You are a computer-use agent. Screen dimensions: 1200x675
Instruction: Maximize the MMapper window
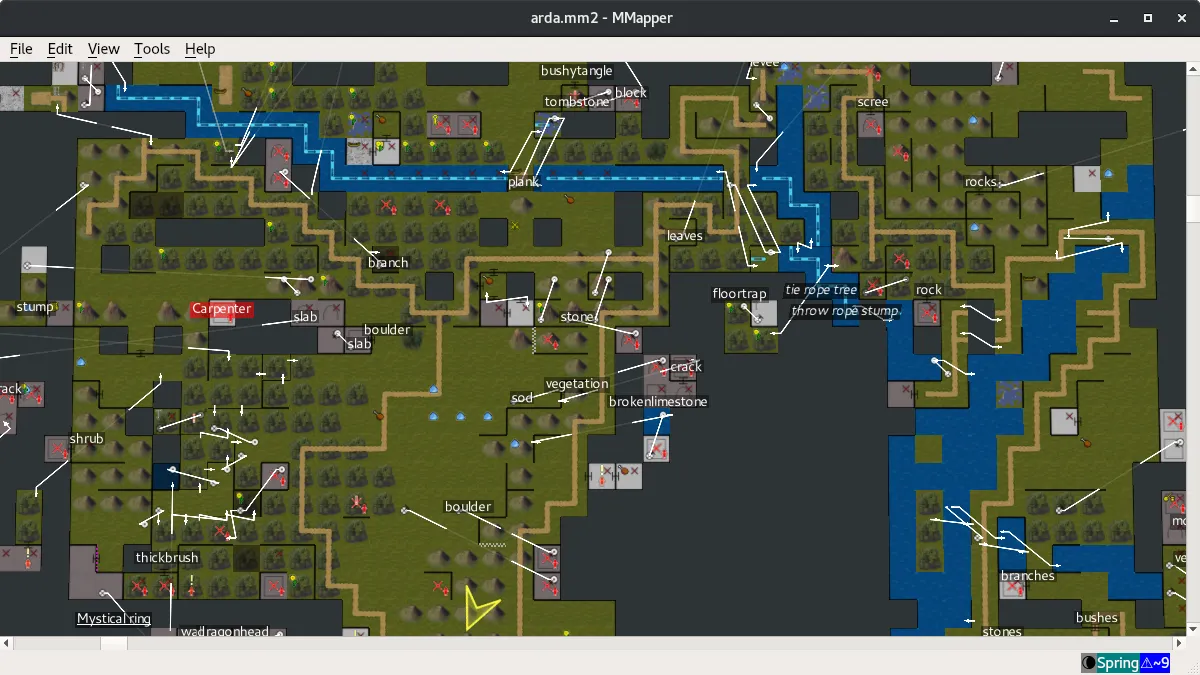[x=1148, y=18]
